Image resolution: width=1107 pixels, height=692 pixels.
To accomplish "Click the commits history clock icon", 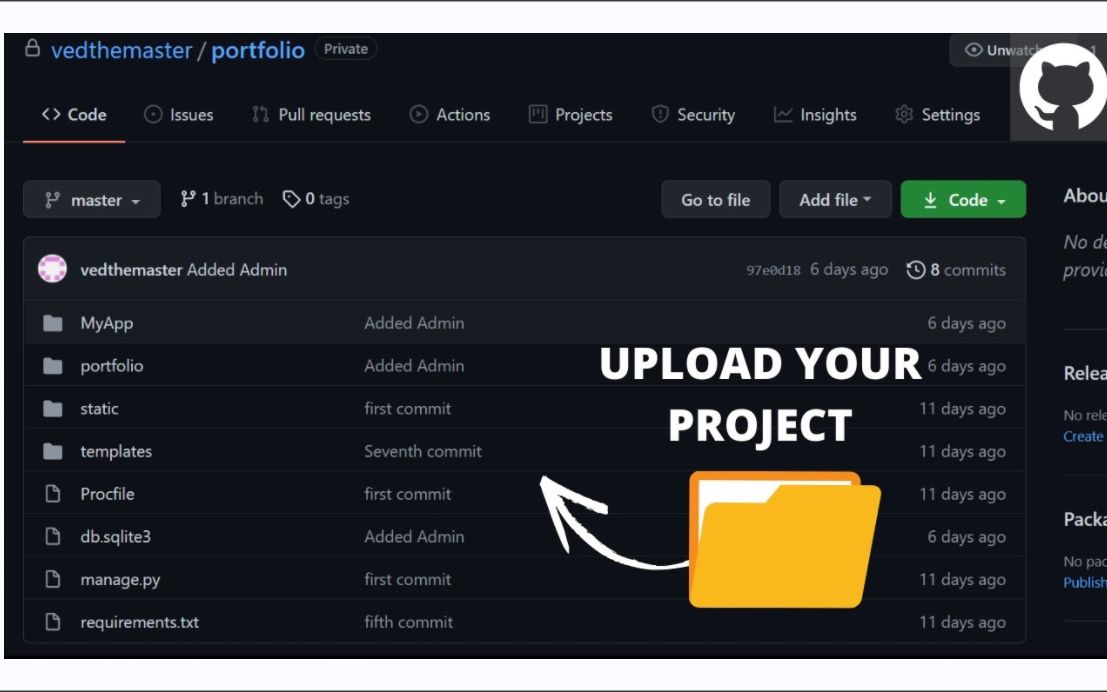I will [916, 270].
